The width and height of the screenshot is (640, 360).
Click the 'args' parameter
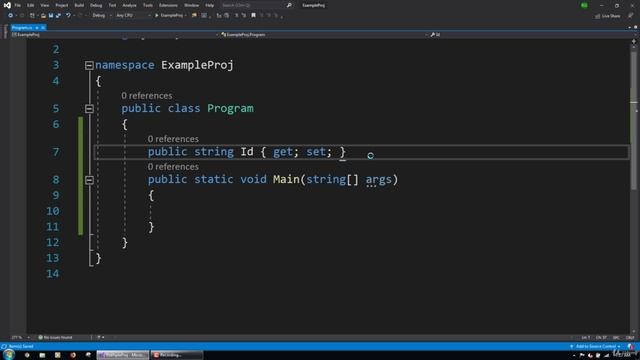(378, 180)
